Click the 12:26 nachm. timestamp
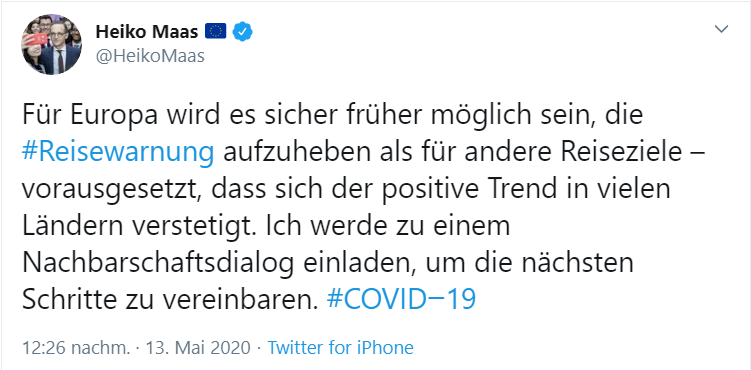Viewport: 751px width, 370px height. 76,348
